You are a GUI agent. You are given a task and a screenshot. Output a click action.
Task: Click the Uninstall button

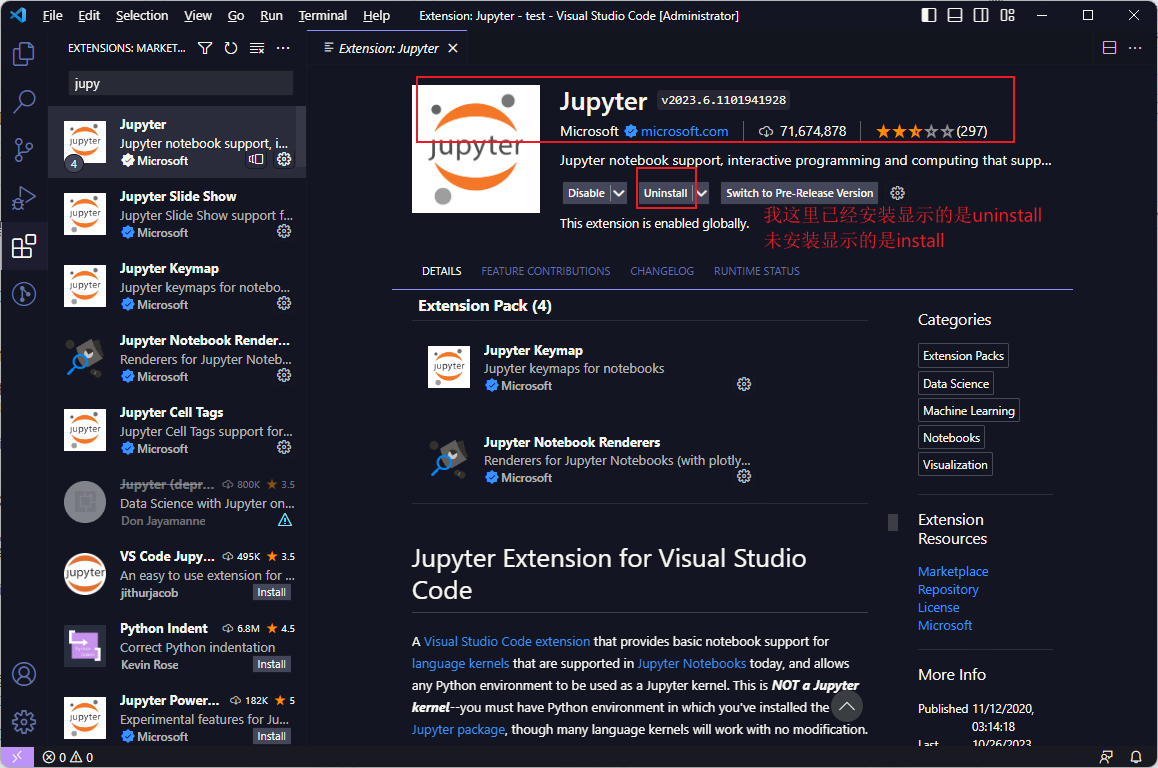[665, 193]
